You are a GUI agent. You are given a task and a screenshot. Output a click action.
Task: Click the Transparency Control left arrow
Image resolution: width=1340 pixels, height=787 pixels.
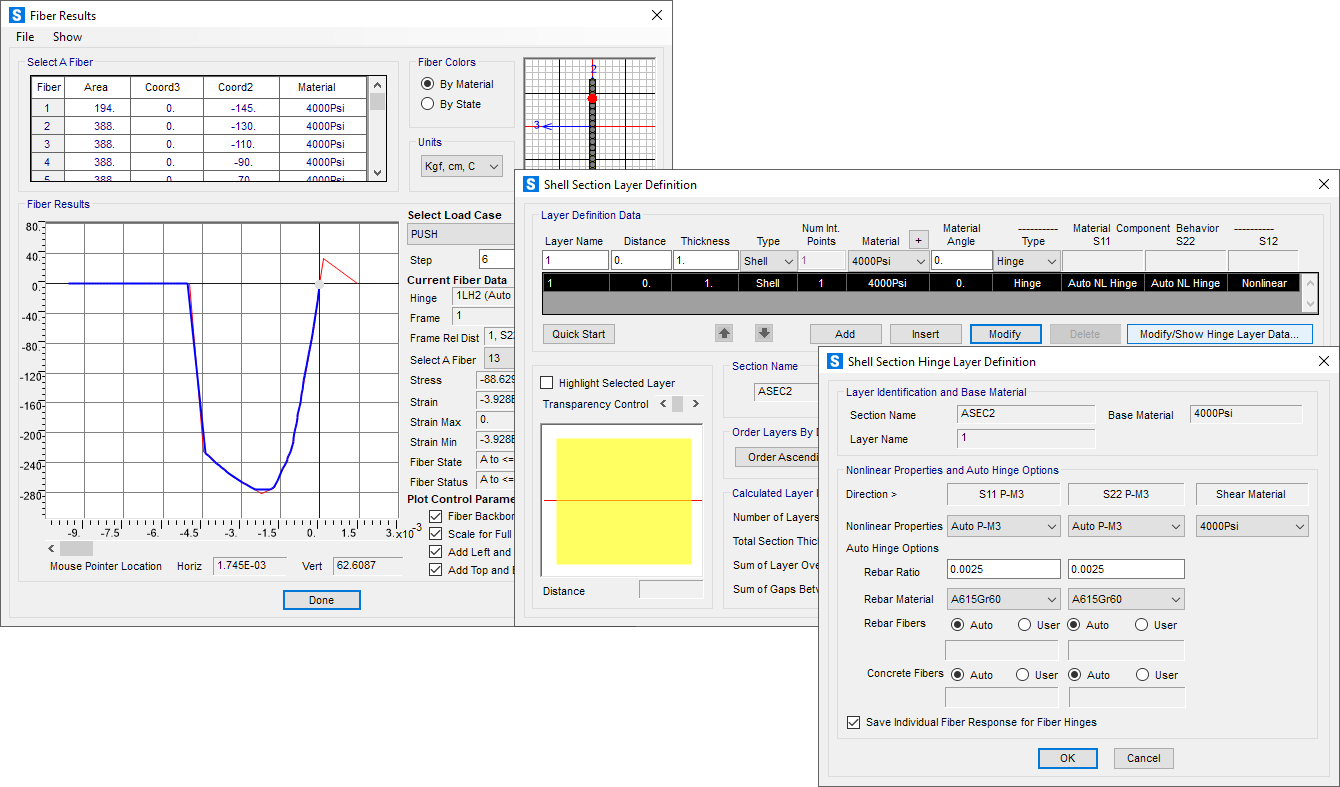[x=662, y=404]
